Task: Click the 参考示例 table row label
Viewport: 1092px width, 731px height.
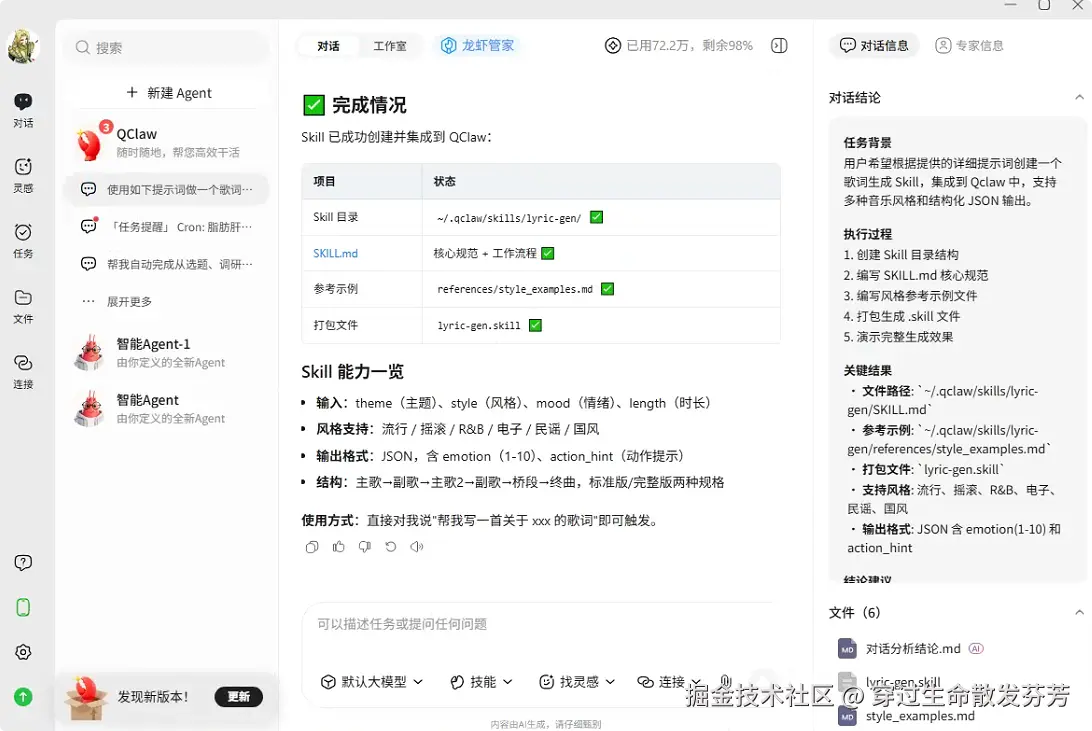Action: pos(336,289)
